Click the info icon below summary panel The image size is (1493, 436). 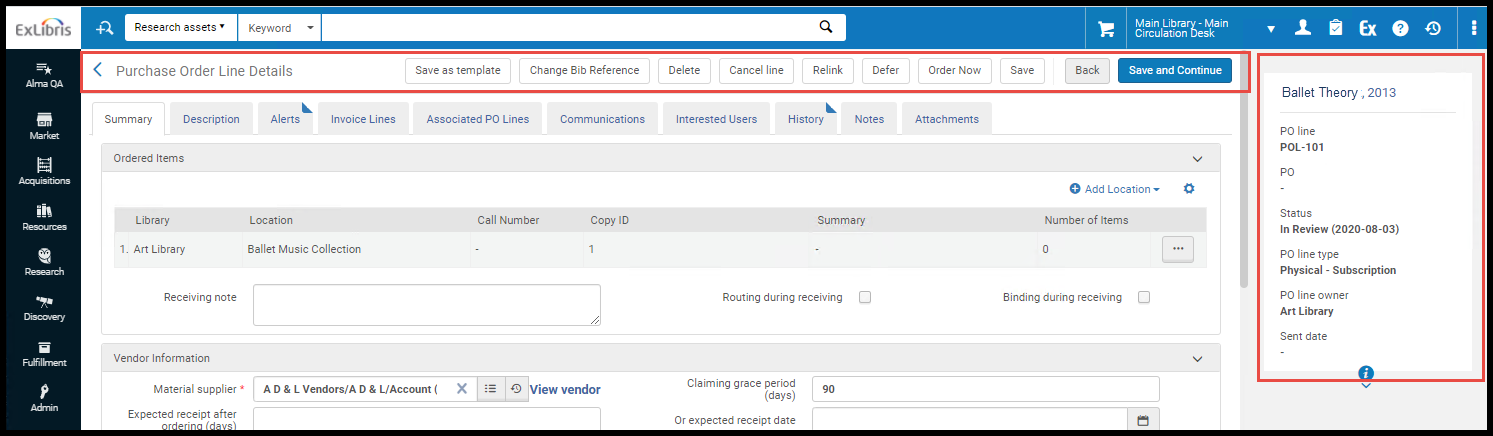click(x=1366, y=373)
